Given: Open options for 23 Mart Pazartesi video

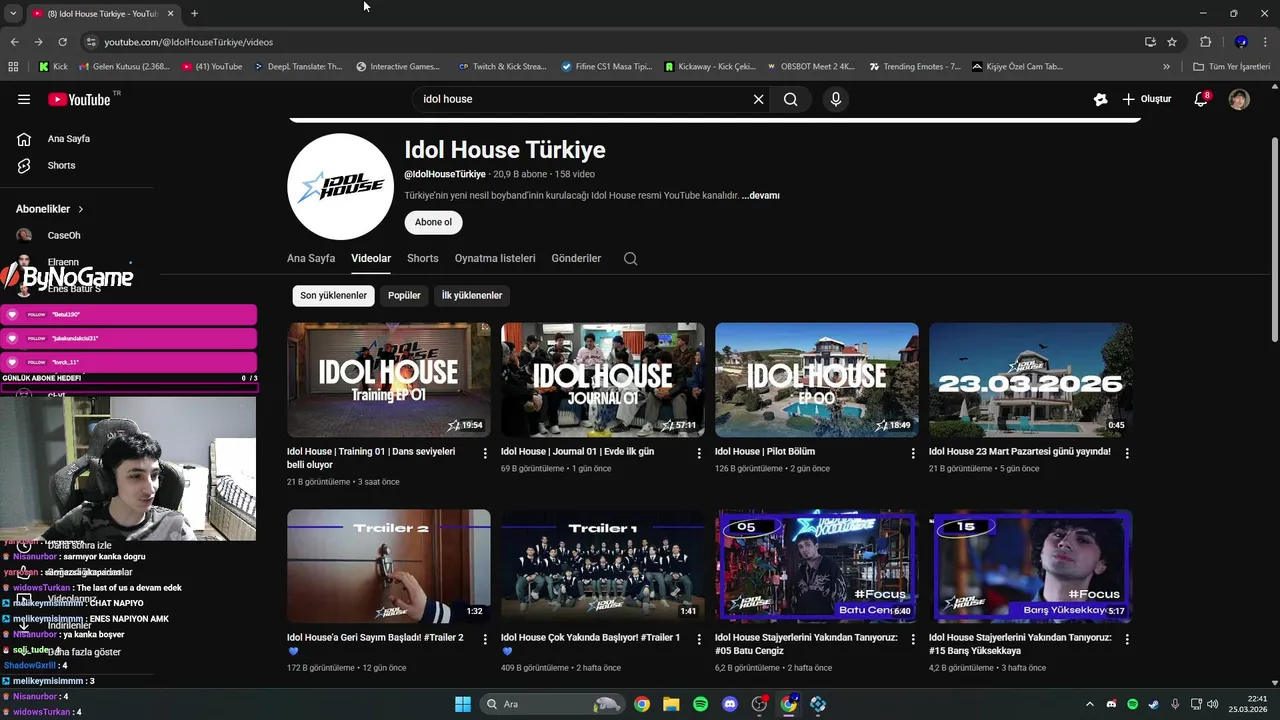Looking at the screenshot, I should (1127, 453).
